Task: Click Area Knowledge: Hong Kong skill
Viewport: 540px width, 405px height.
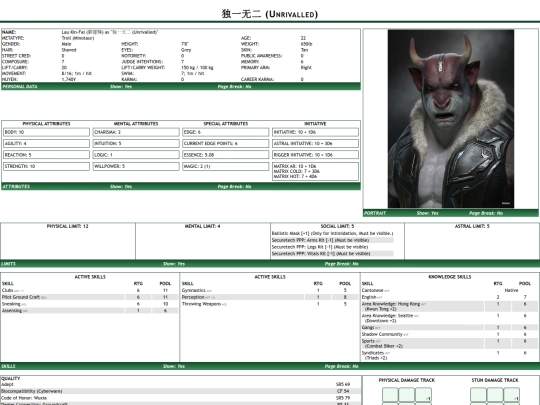Action: click(x=449, y=306)
